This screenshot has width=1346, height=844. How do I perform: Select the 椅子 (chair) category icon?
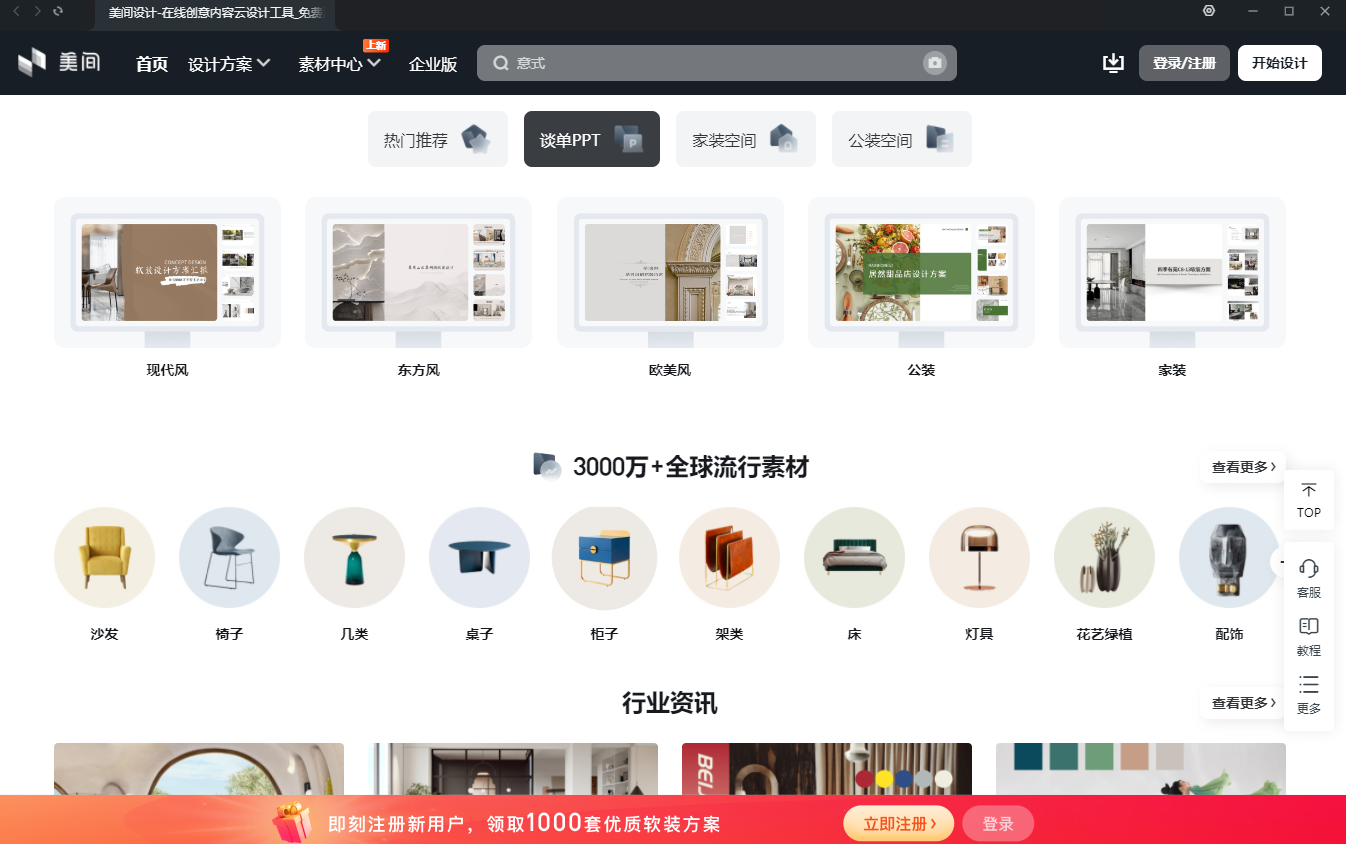click(x=229, y=558)
